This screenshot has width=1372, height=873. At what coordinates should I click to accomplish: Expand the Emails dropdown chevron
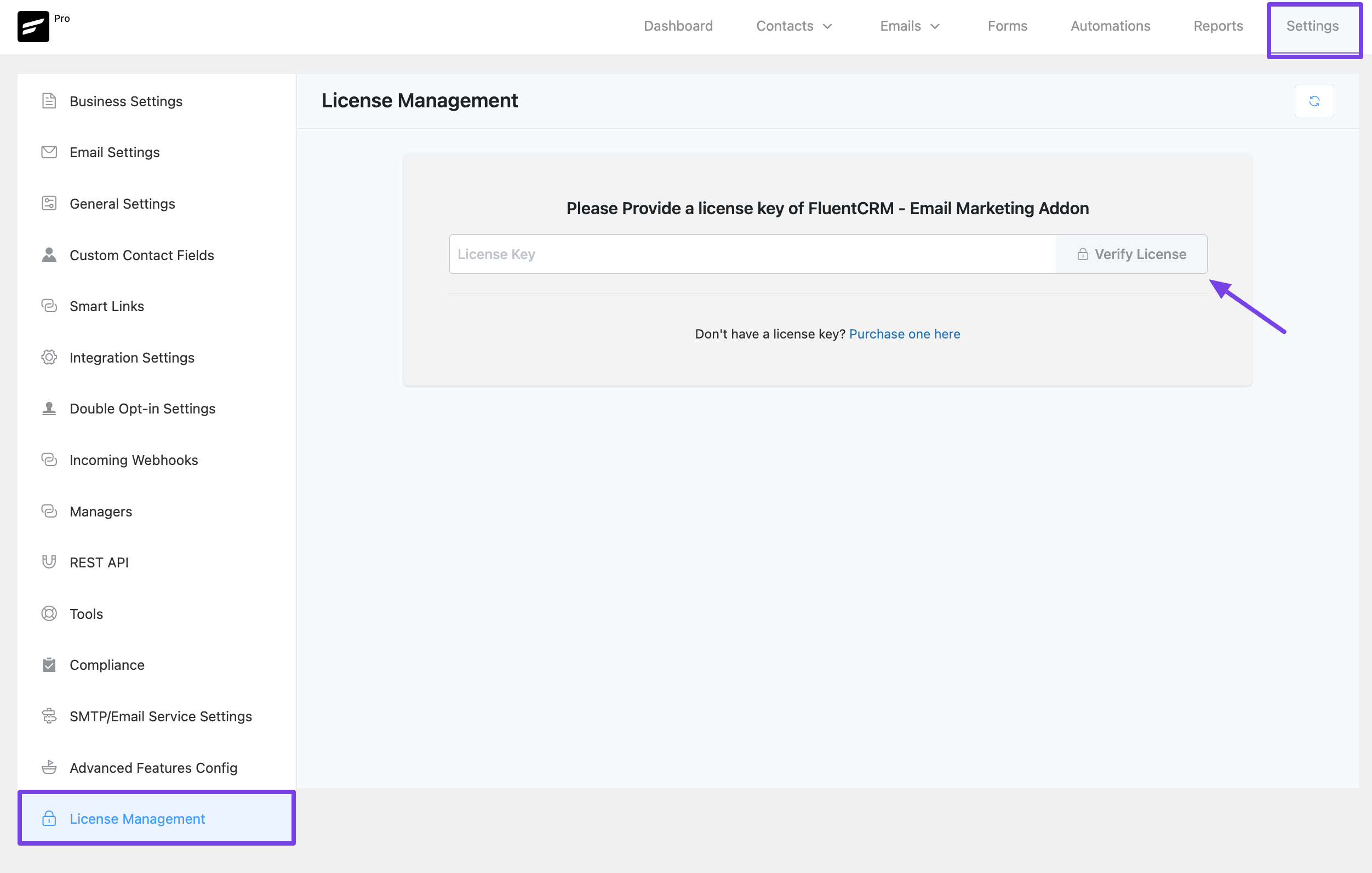click(934, 26)
